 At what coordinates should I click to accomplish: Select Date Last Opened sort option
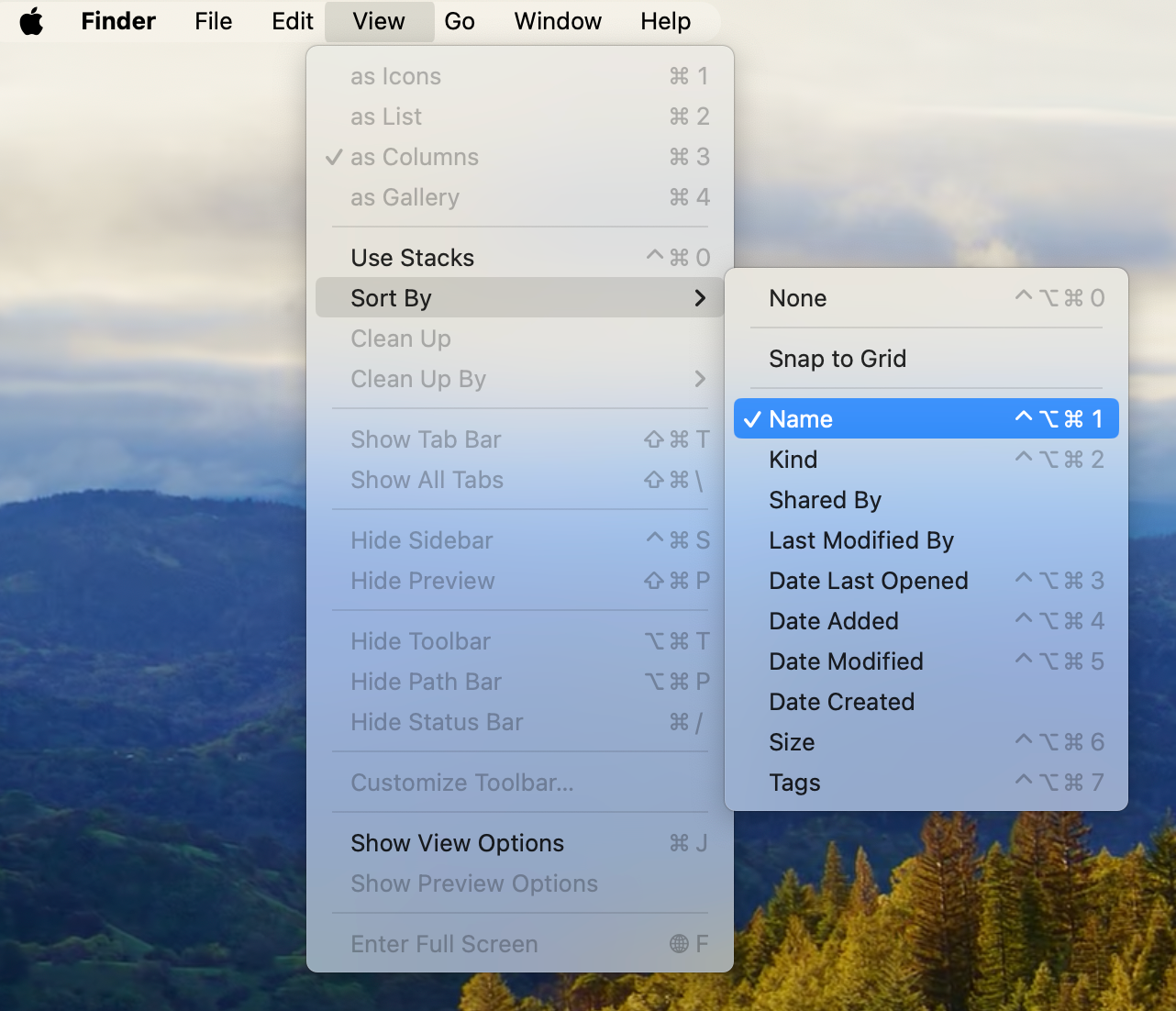[x=868, y=581]
